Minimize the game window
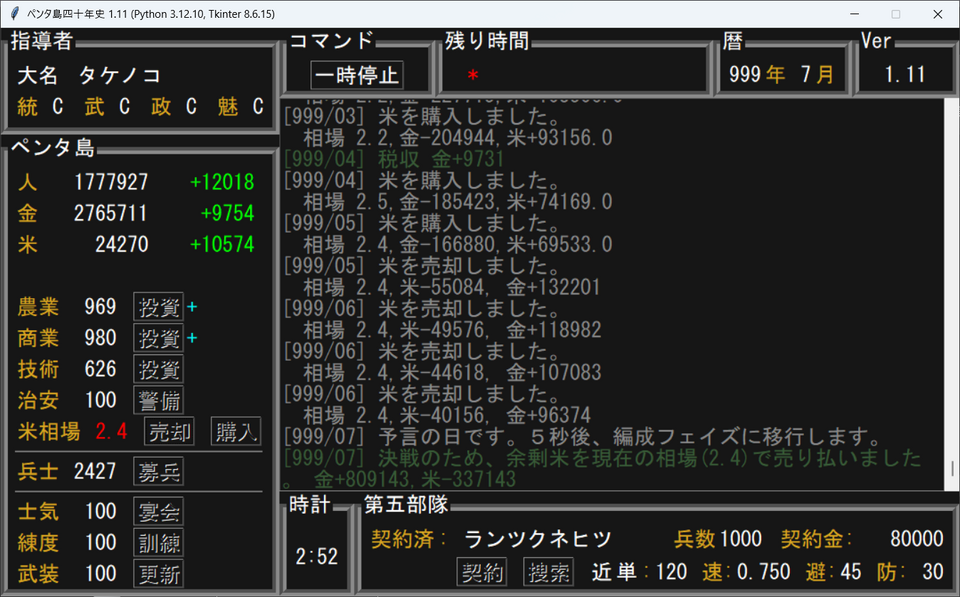Image resolution: width=960 pixels, height=597 pixels. [852, 14]
